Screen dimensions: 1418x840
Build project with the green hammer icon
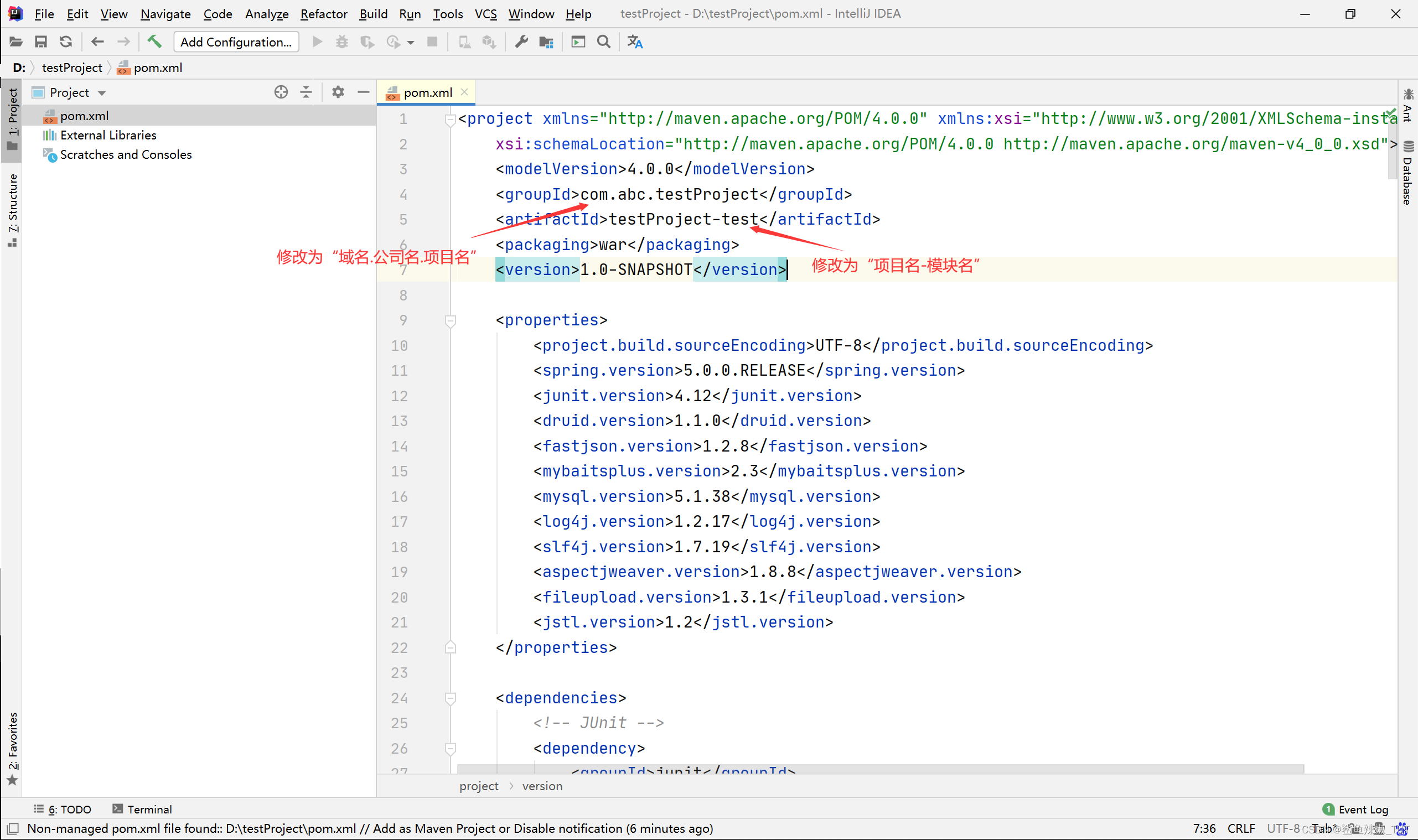(x=154, y=42)
